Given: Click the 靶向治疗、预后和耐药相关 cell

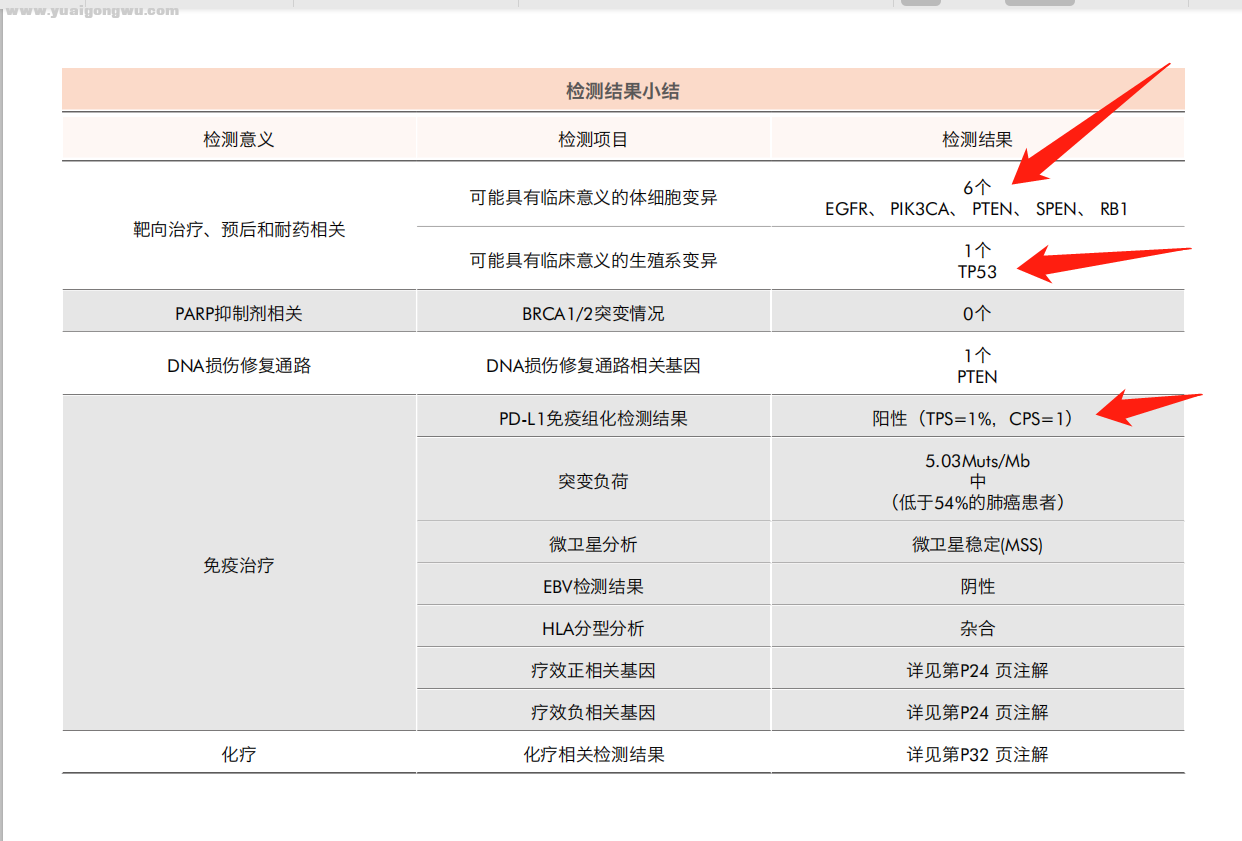Looking at the screenshot, I should click(239, 230).
